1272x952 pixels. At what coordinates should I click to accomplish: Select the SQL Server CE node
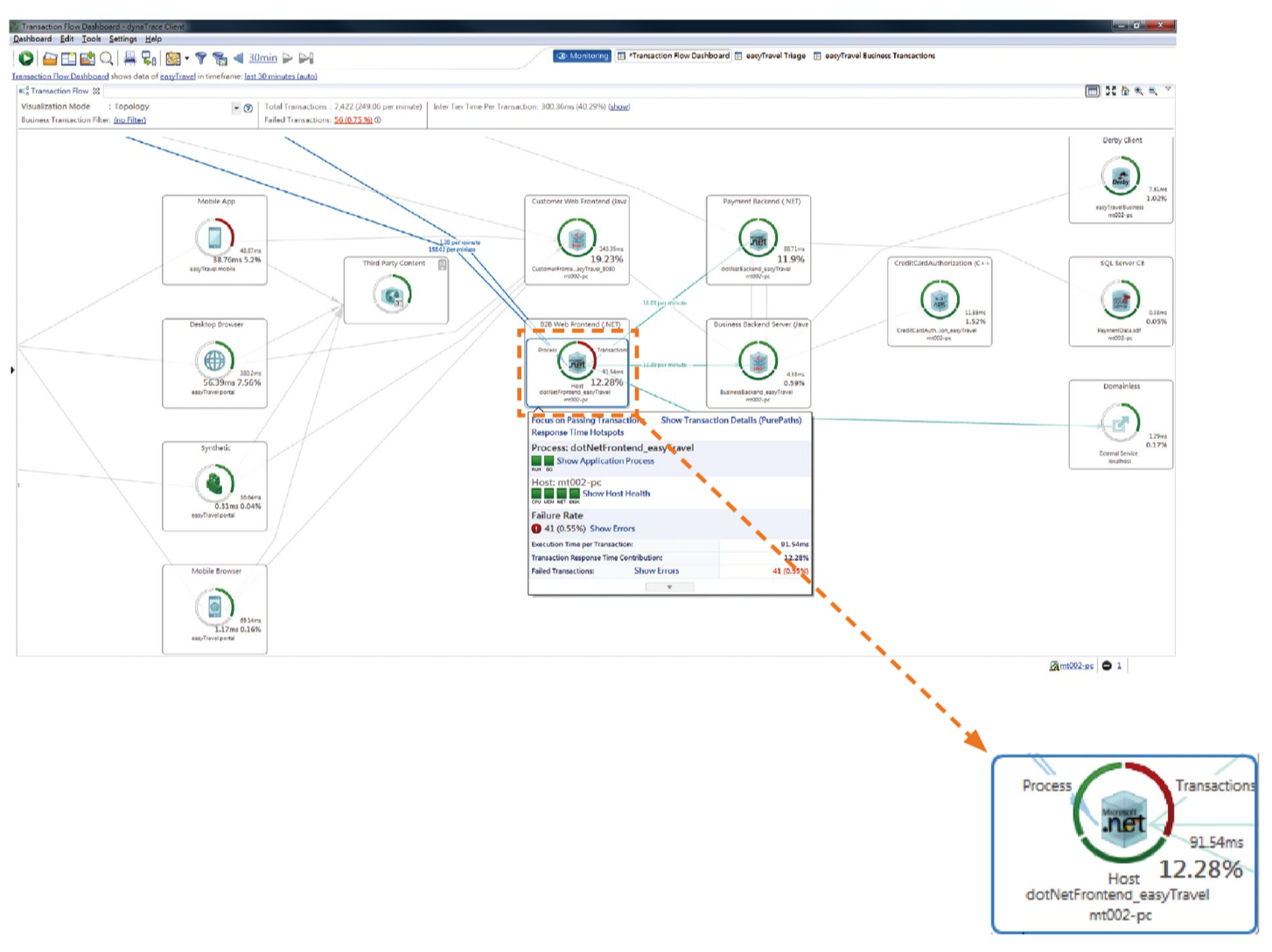pos(1122,302)
